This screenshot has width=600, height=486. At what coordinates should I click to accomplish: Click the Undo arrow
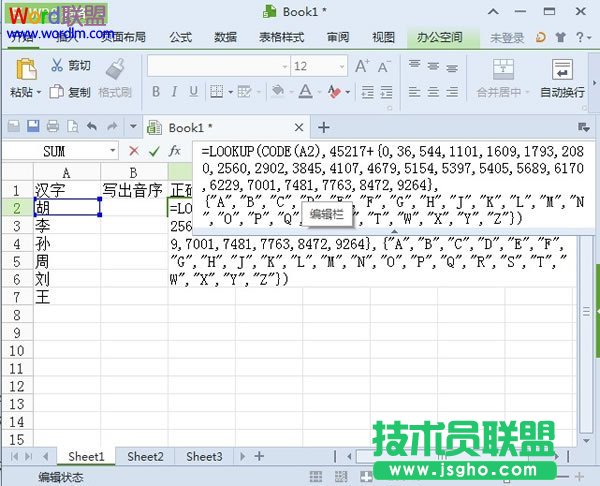coord(92,126)
